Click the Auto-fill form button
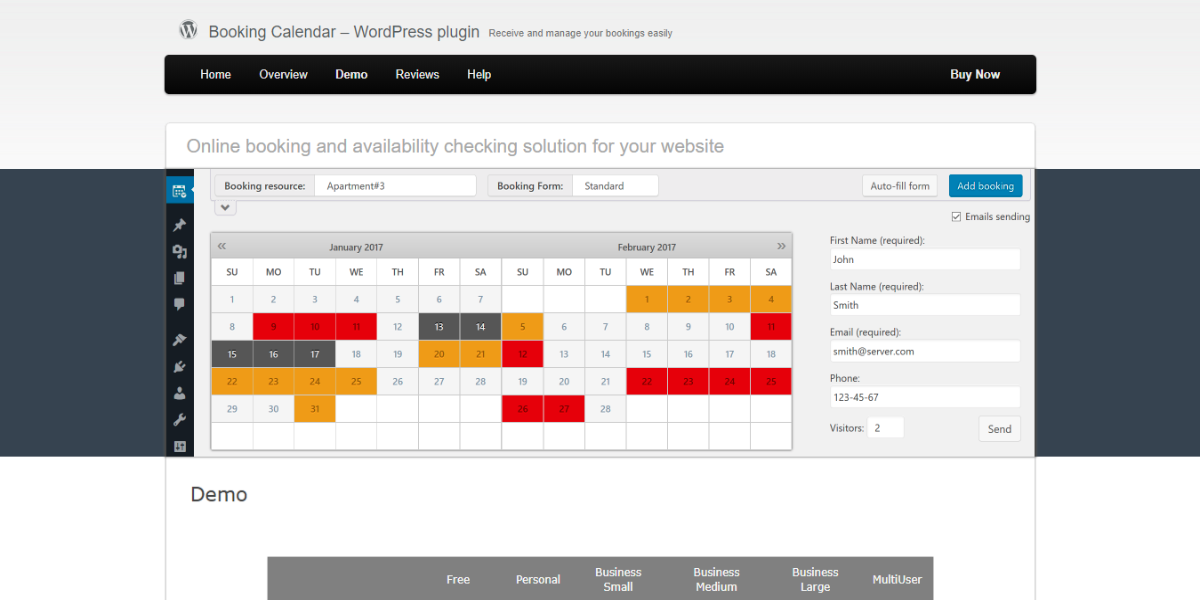The image size is (1200, 600). (x=900, y=186)
